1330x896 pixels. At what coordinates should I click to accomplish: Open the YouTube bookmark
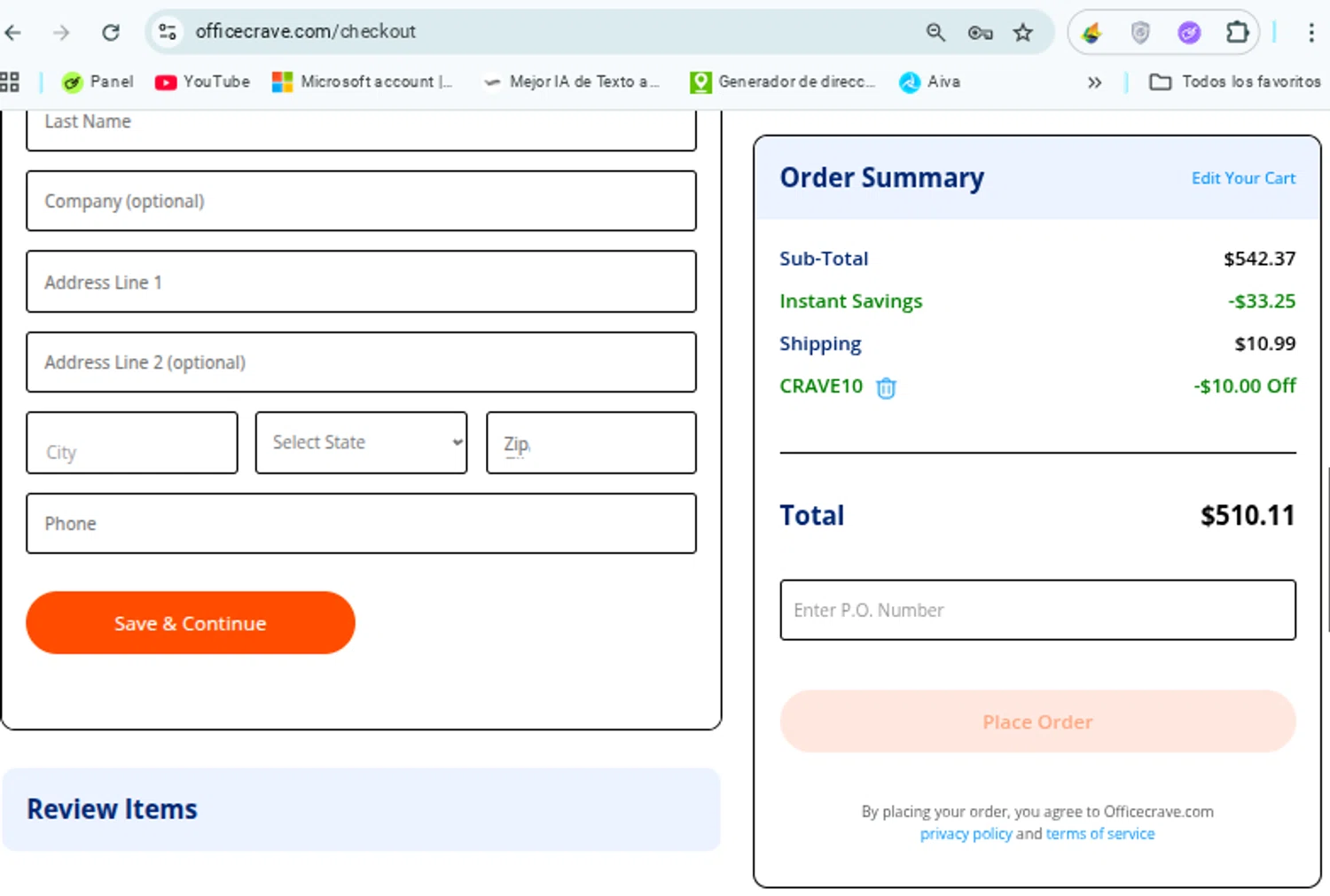202,82
